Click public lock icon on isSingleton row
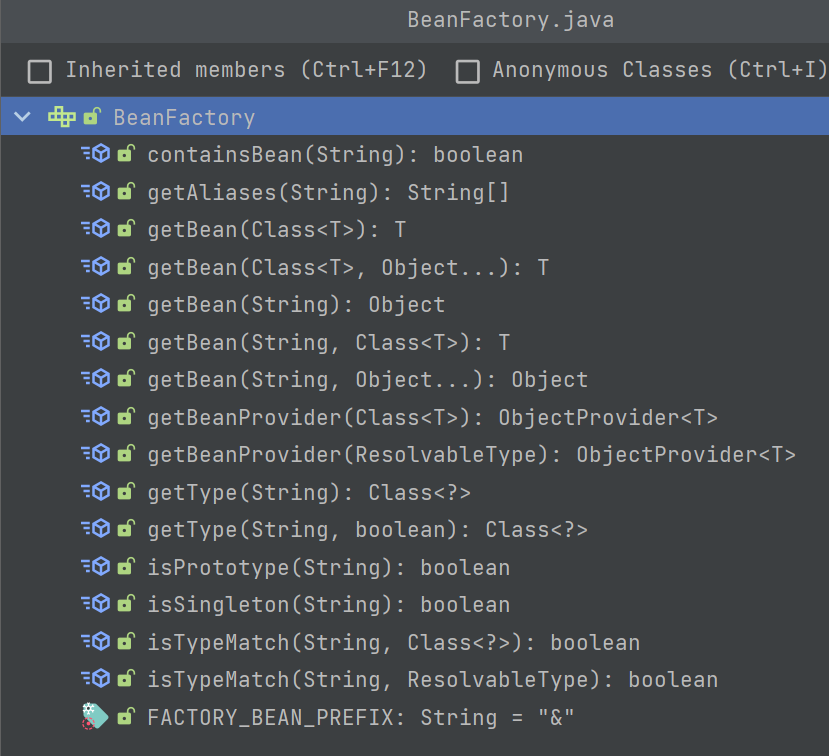The image size is (829, 756). coord(126,603)
